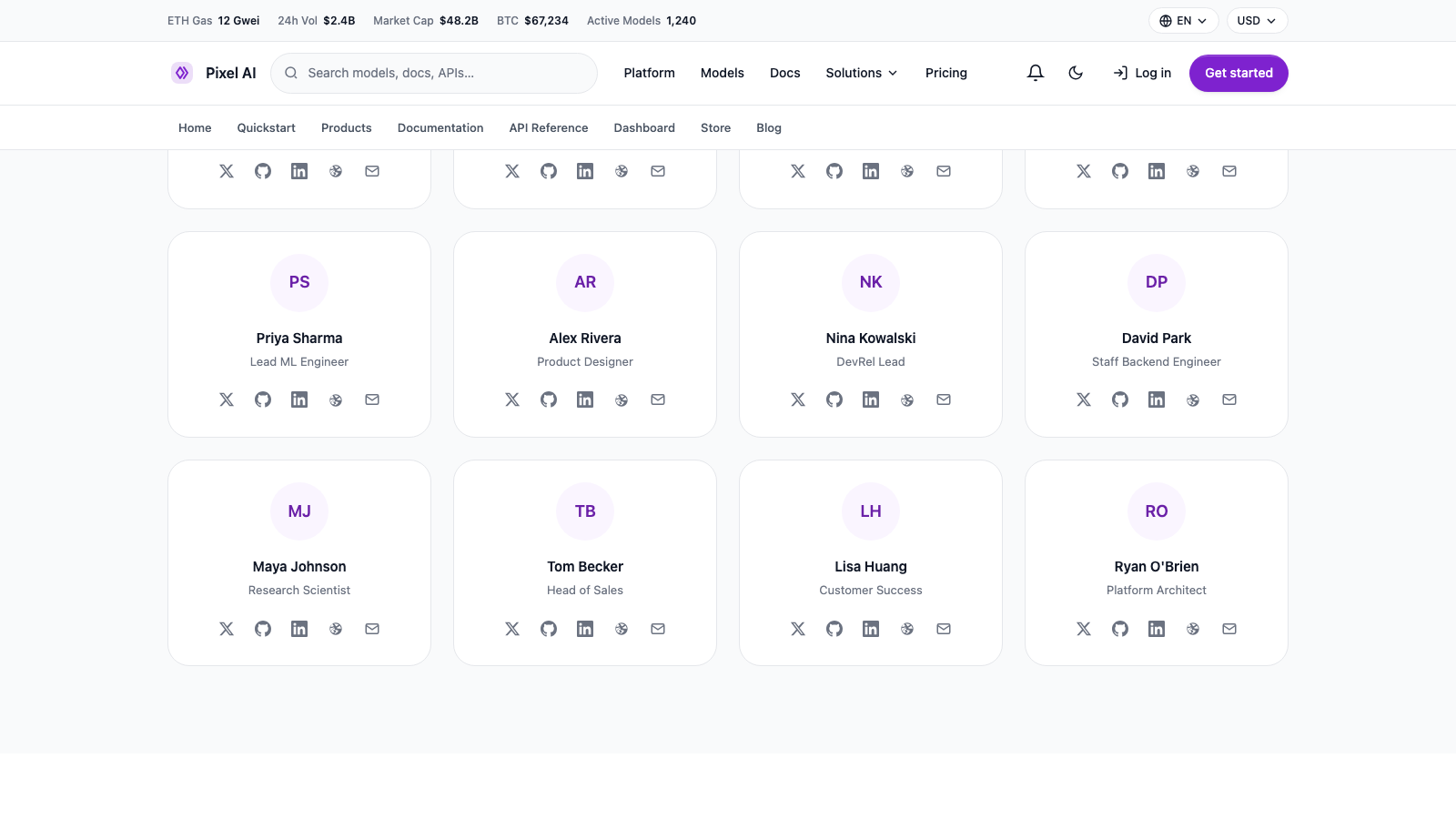Image resolution: width=1456 pixels, height=819 pixels.
Task: Open Docs nav item
Action: (785, 73)
